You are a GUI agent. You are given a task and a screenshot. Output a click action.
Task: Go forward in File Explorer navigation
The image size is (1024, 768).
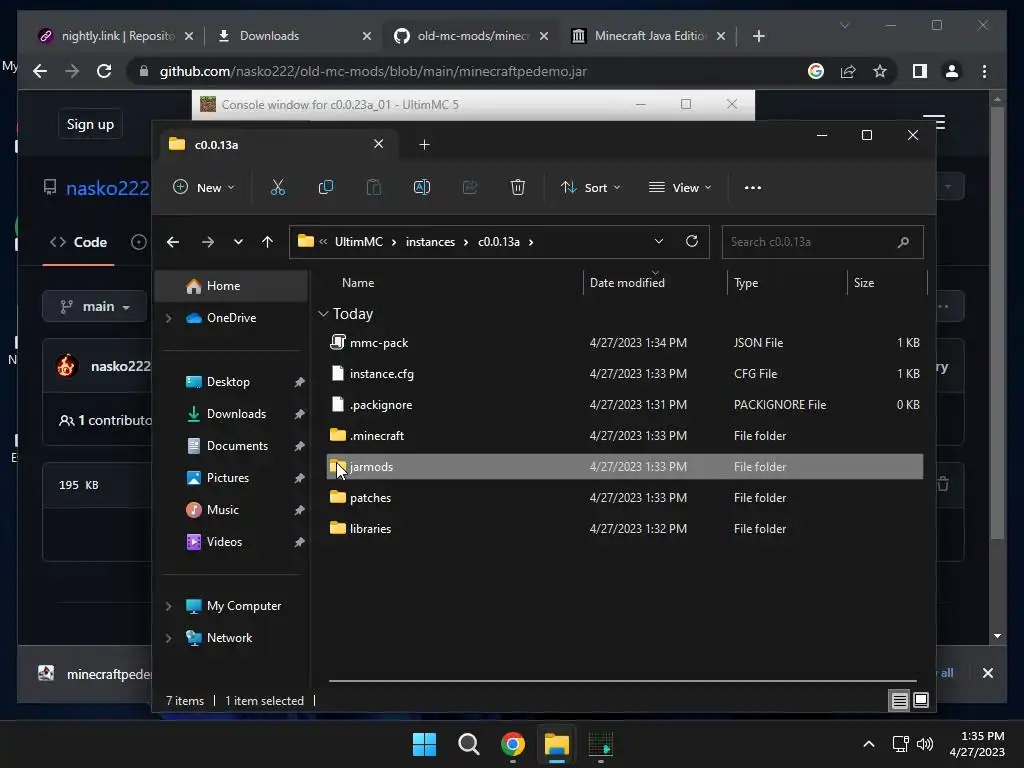click(x=208, y=242)
